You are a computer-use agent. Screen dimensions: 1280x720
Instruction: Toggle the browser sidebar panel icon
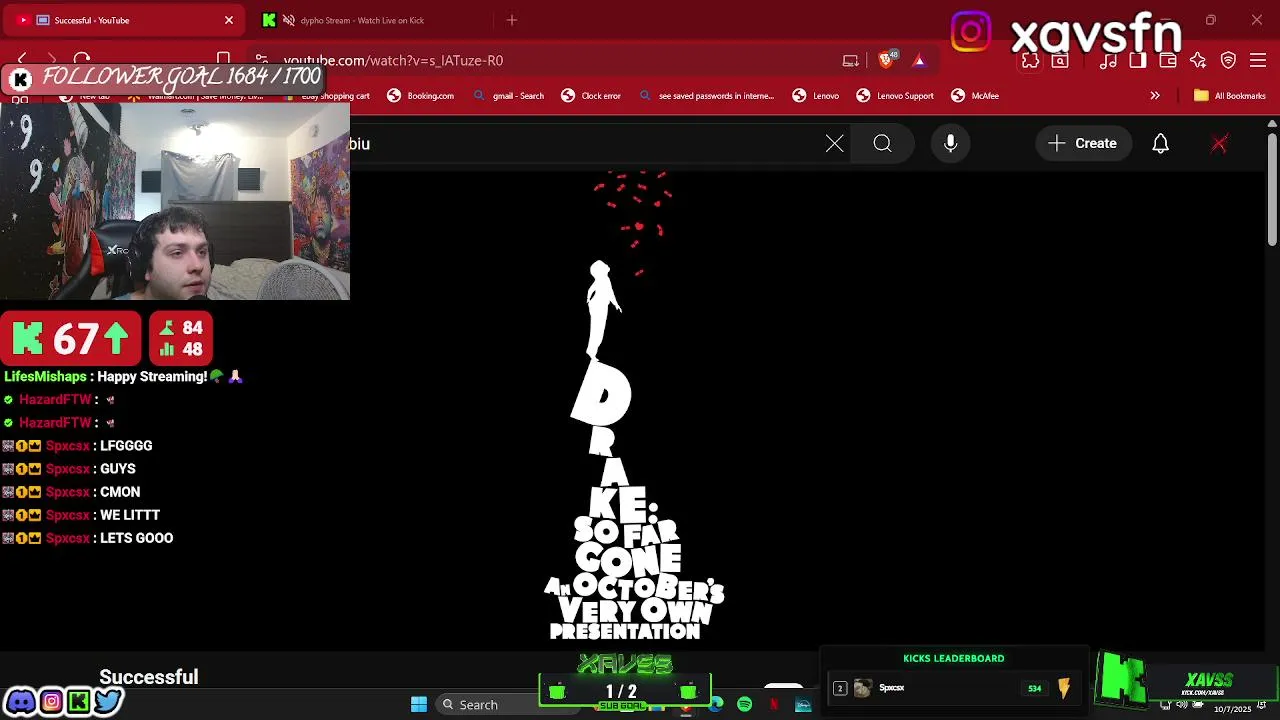point(1138,61)
